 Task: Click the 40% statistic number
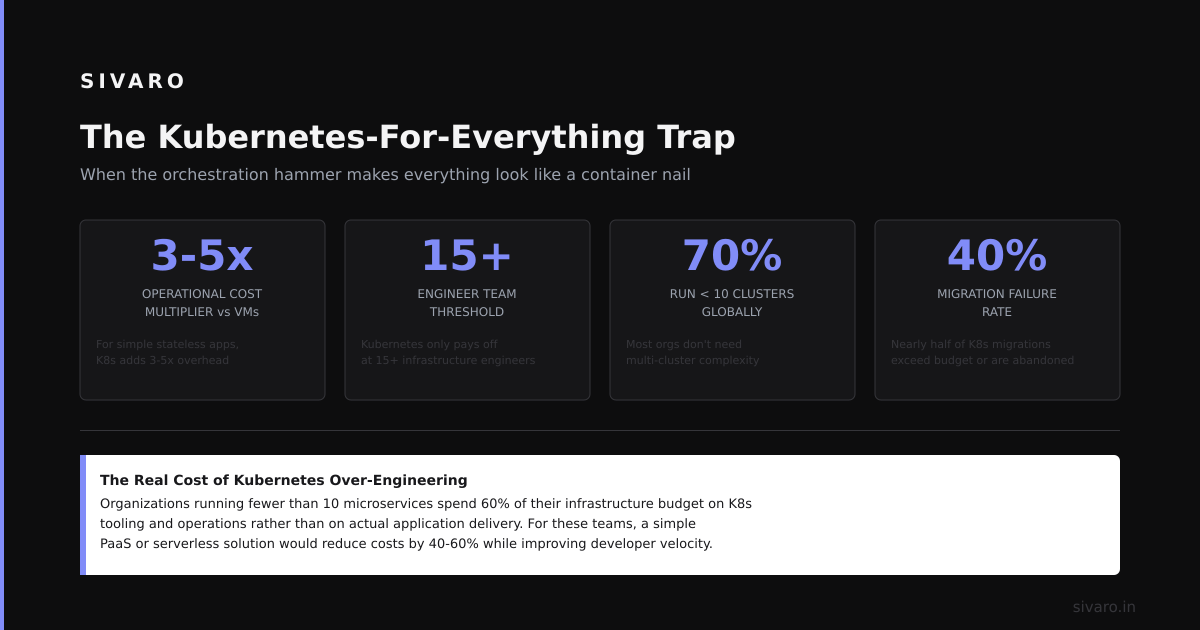(x=997, y=256)
